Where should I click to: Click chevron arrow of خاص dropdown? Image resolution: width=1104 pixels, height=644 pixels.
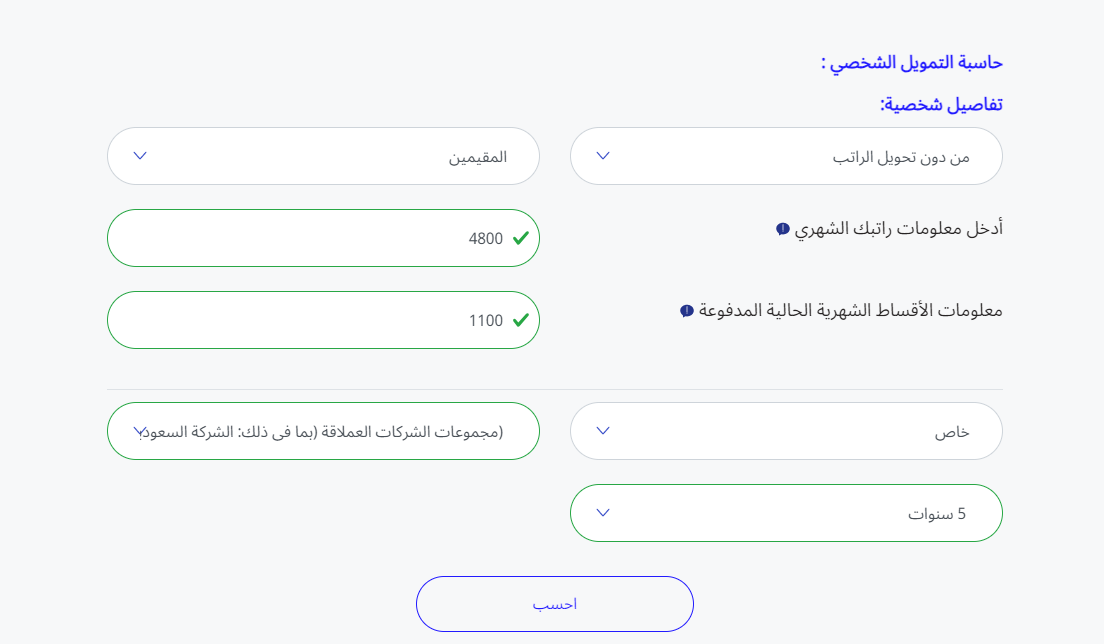click(x=603, y=431)
